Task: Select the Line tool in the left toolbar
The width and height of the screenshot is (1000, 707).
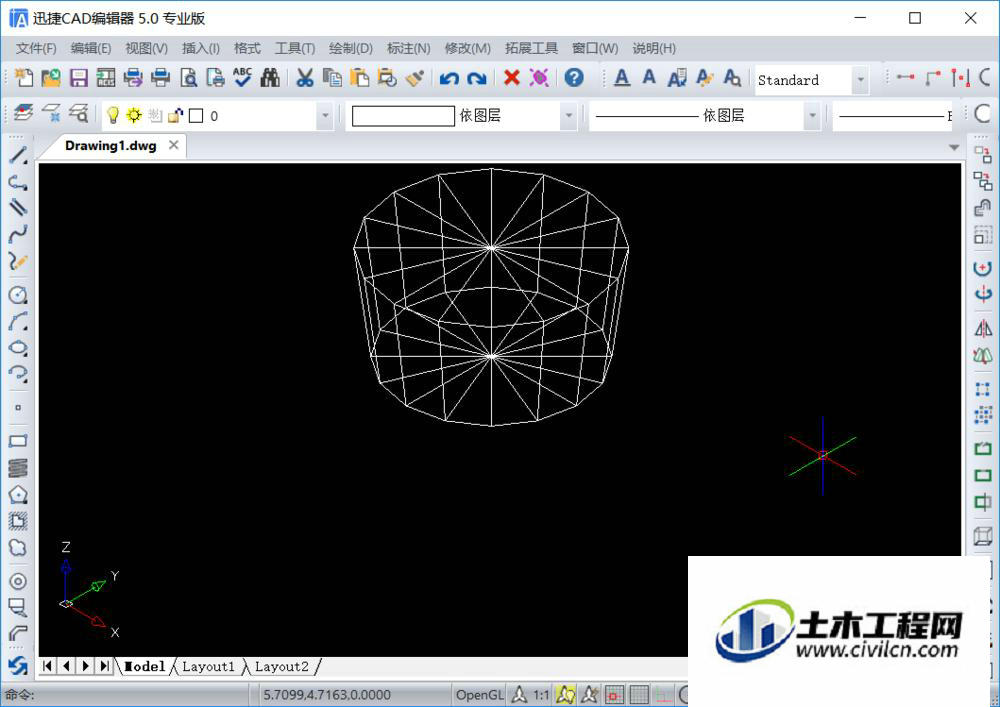Action: tap(18, 155)
